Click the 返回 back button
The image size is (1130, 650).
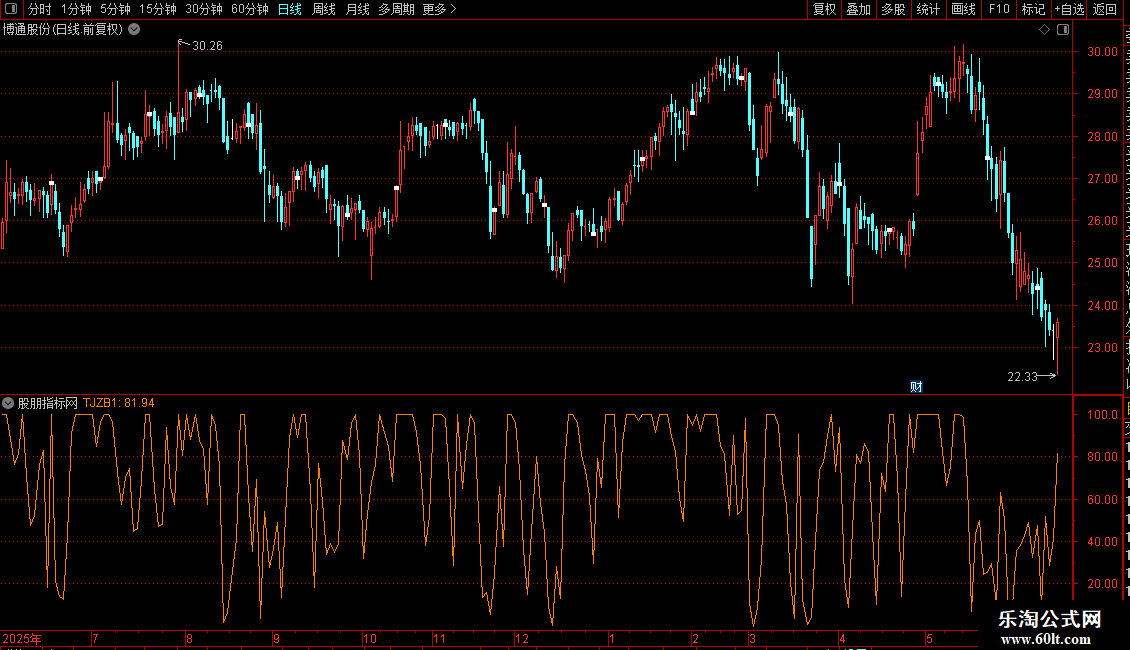coord(1105,9)
